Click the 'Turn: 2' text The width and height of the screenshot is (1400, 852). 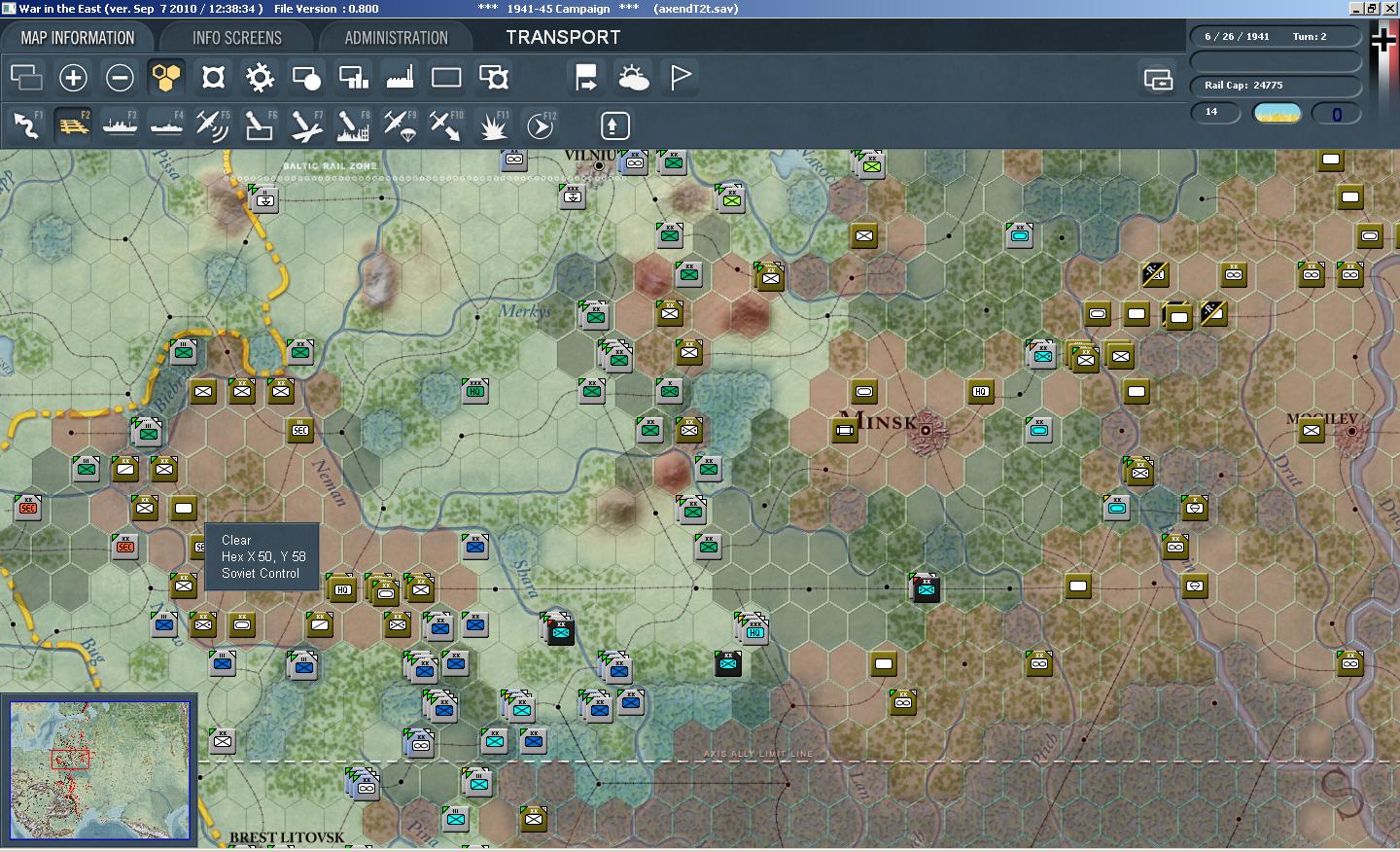[1310, 37]
